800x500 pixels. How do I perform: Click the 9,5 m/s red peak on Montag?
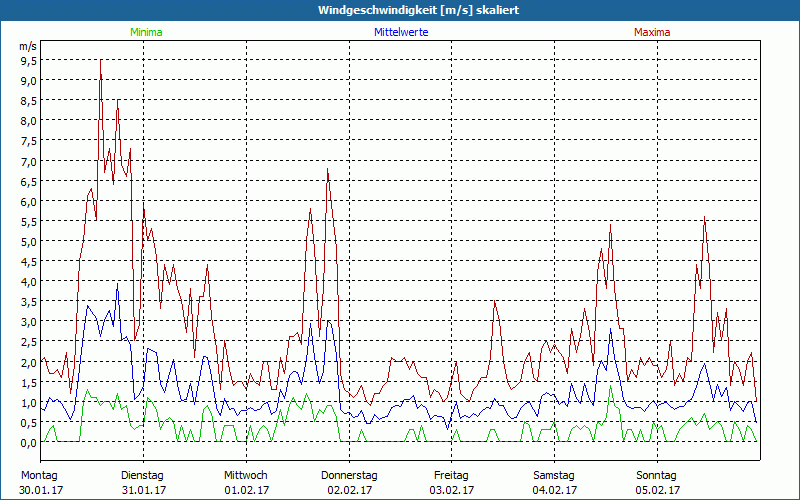[101, 61]
